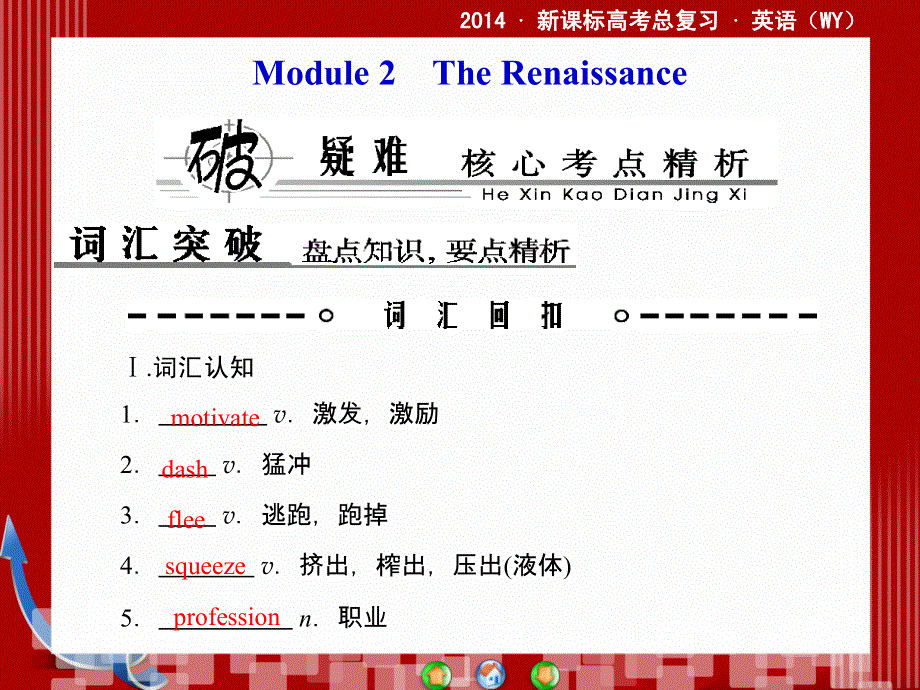Click the green down-arrow next slide icon
Image resolution: width=920 pixels, height=690 pixels.
pyautogui.click(x=543, y=673)
